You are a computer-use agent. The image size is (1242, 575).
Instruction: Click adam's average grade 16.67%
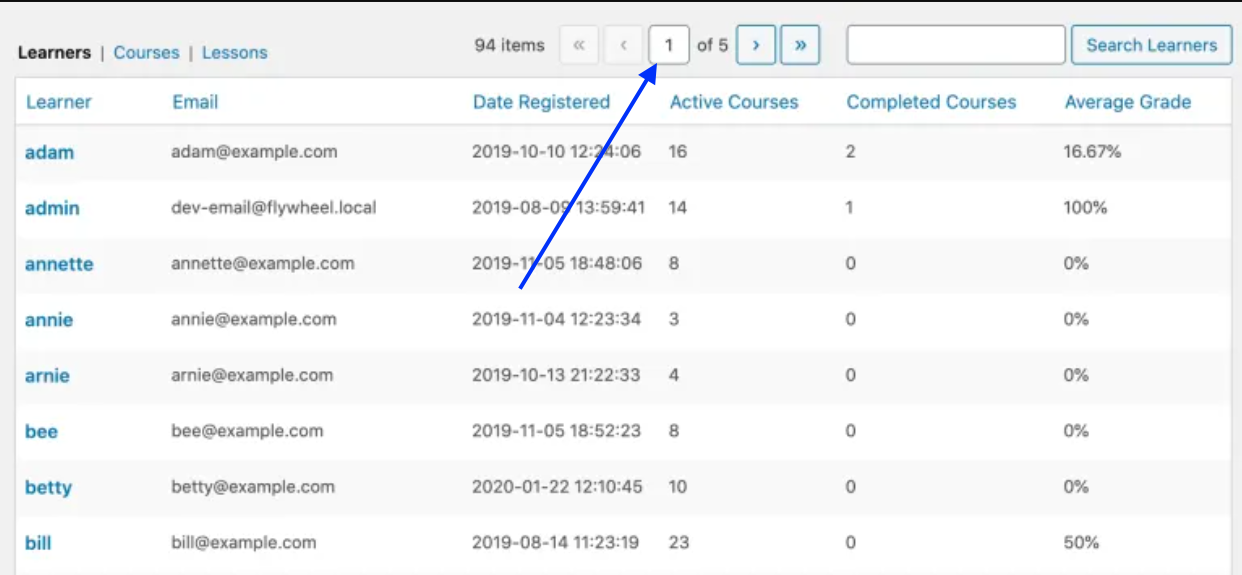pyautogui.click(x=1093, y=152)
